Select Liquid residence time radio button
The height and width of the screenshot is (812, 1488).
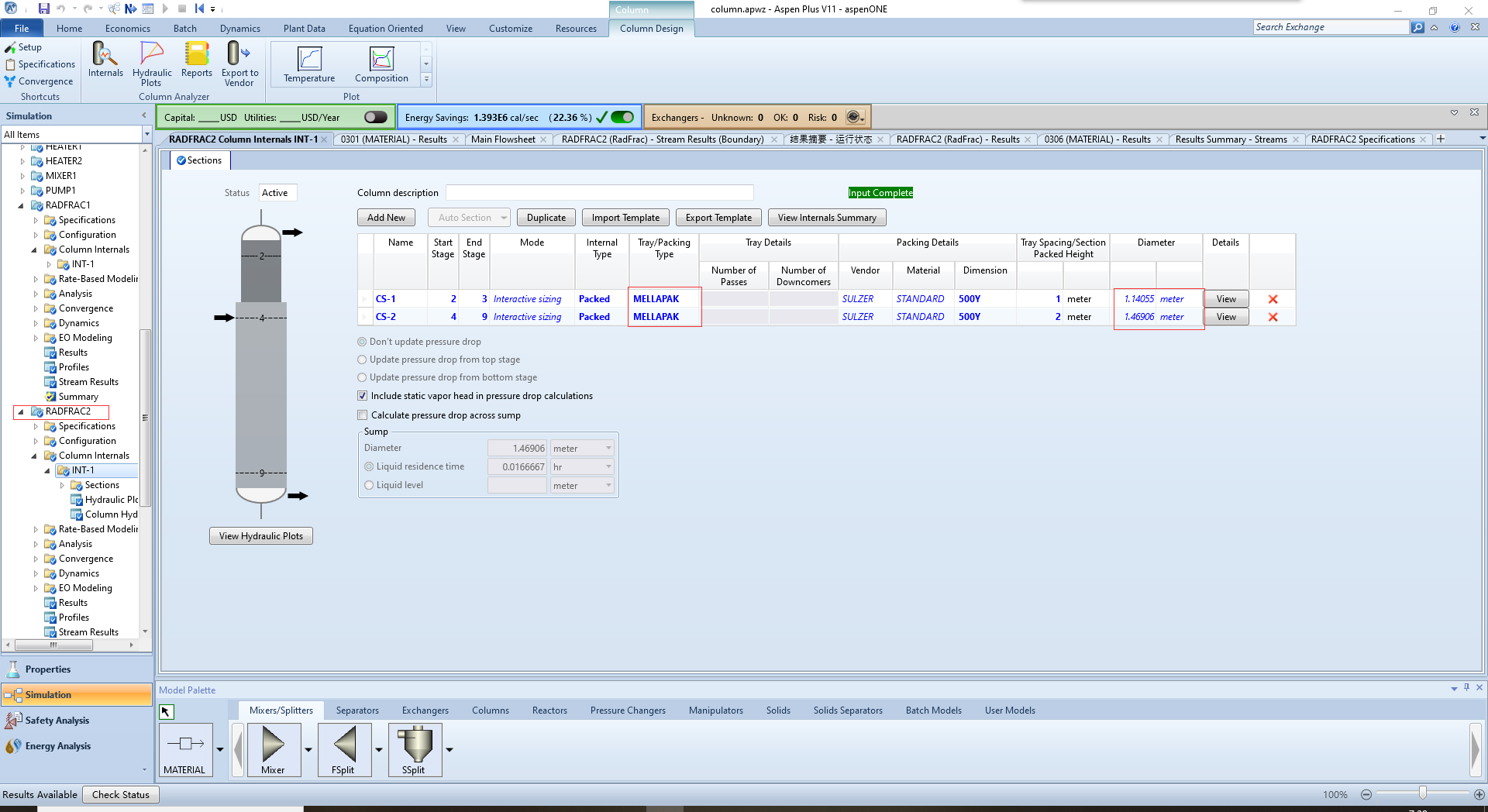(x=369, y=466)
